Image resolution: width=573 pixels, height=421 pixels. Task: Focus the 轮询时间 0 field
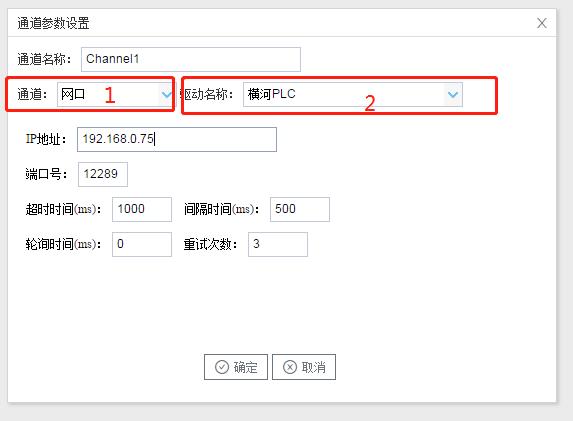pos(142,244)
